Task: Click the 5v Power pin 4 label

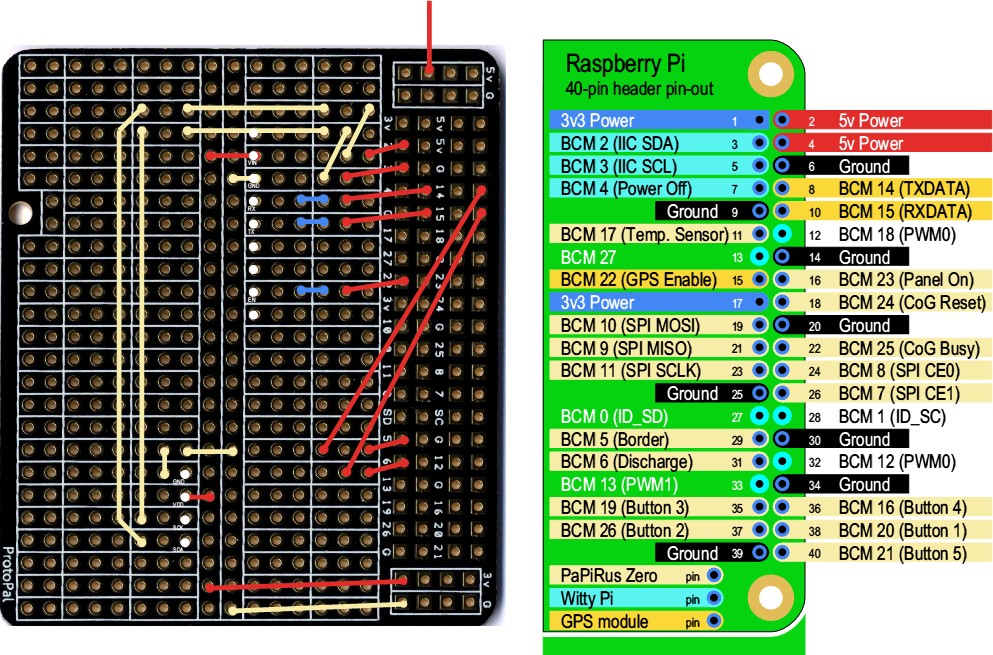Action: pyautogui.click(x=871, y=143)
